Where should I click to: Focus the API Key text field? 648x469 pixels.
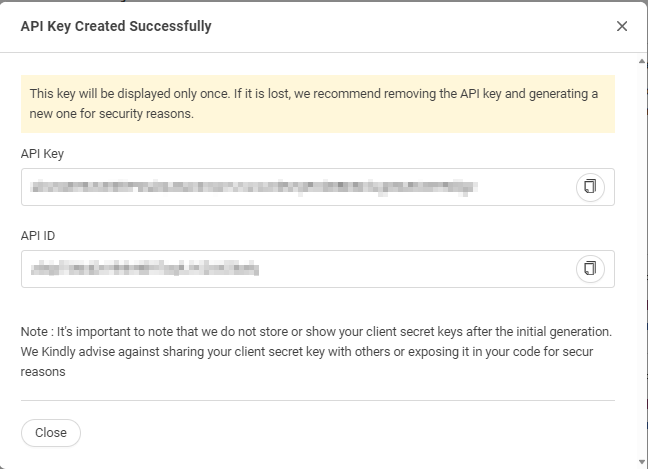click(x=318, y=187)
